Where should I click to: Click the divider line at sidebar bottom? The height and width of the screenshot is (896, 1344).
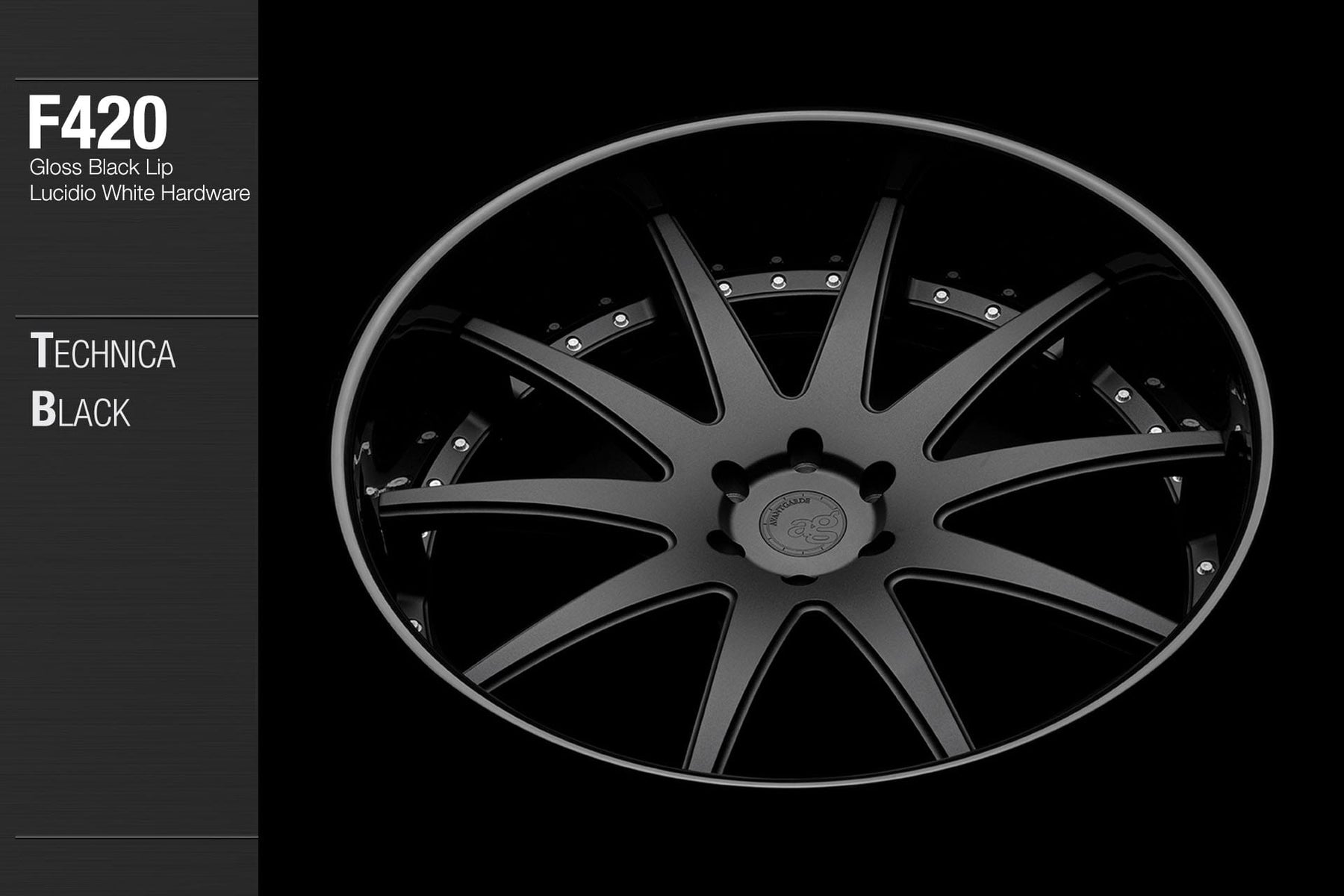click(x=136, y=837)
